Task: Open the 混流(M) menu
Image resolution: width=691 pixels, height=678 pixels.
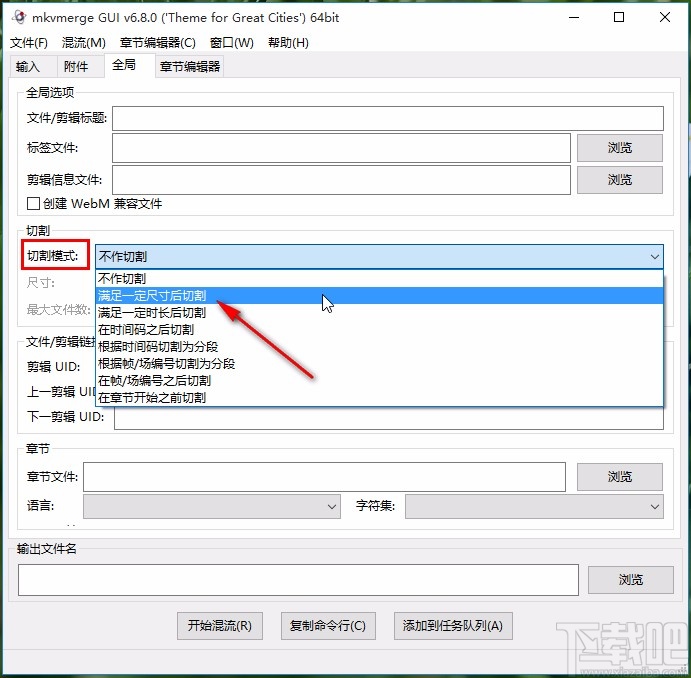Action: point(84,43)
